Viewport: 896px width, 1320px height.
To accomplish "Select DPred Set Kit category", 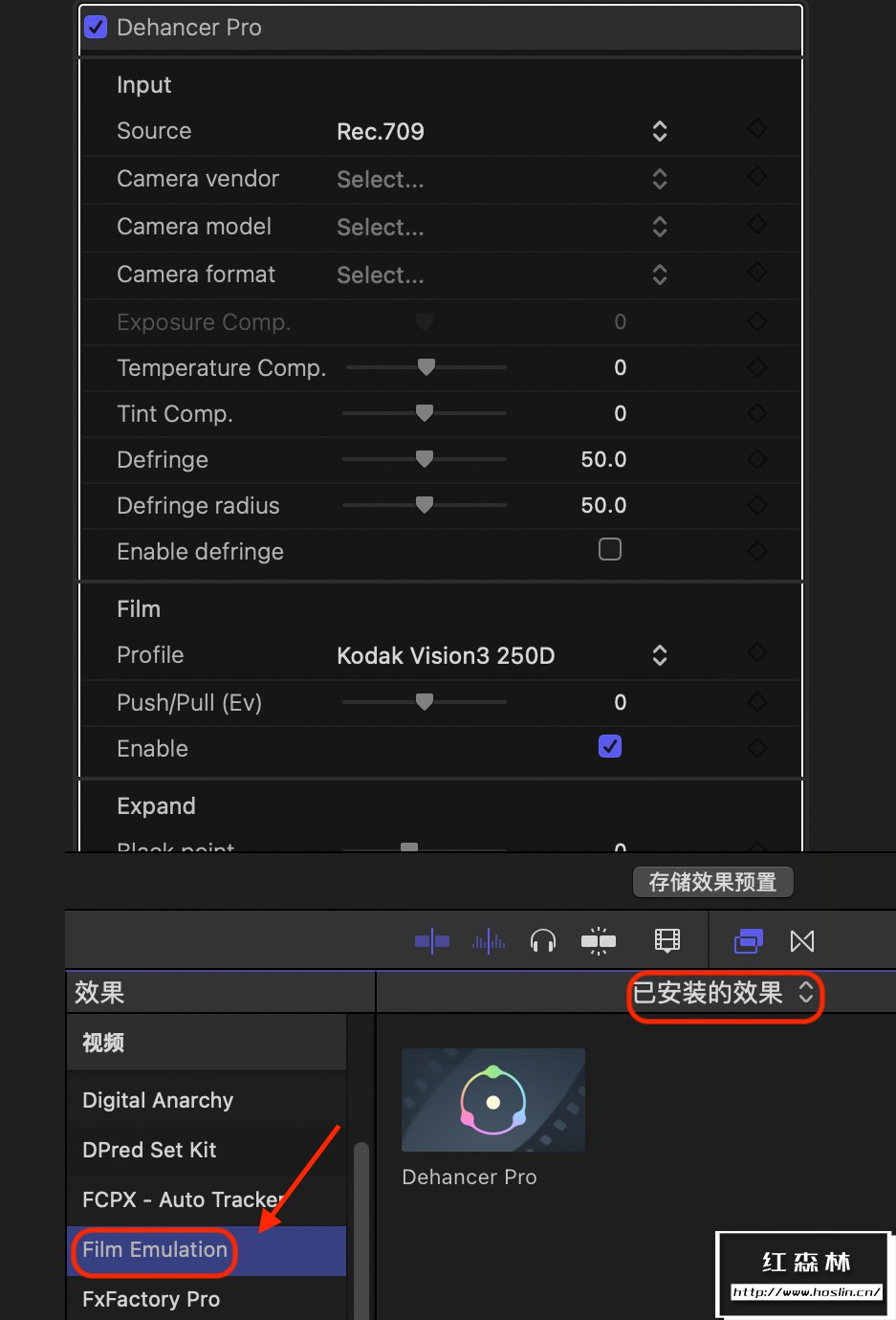I will point(207,1150).
